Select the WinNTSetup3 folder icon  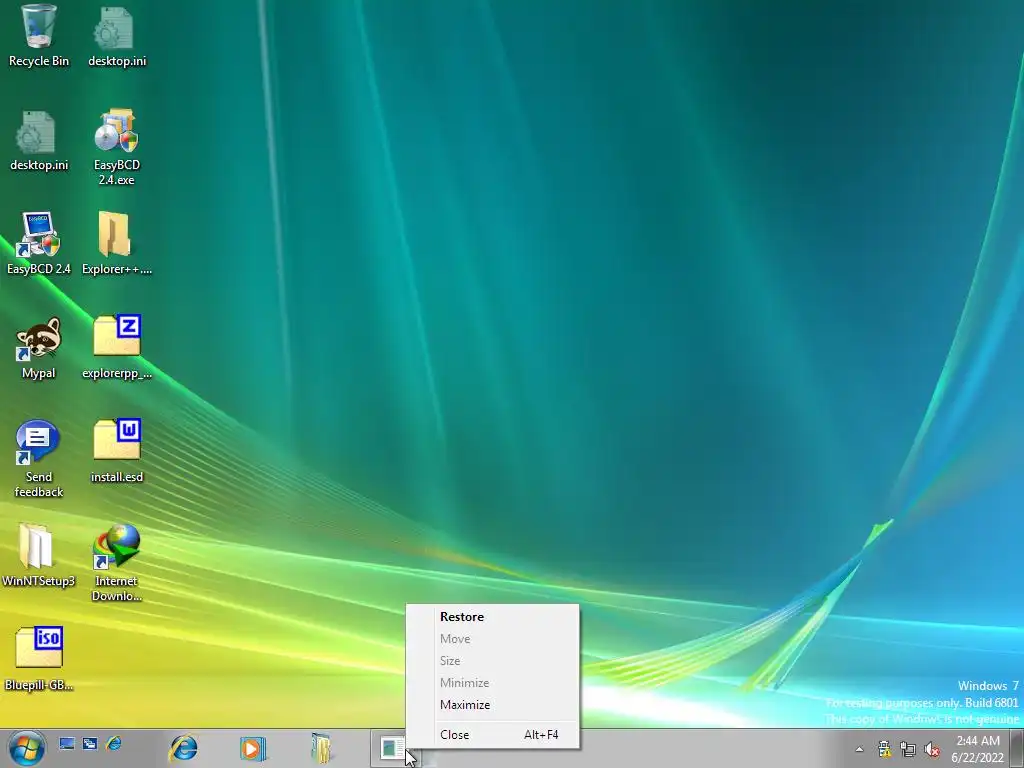[39, 556]
